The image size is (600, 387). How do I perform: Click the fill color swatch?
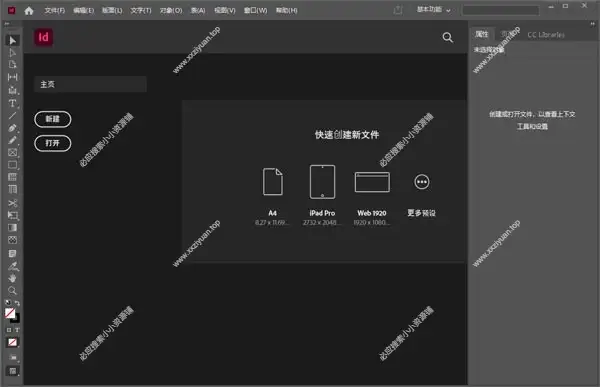point(10,313)
